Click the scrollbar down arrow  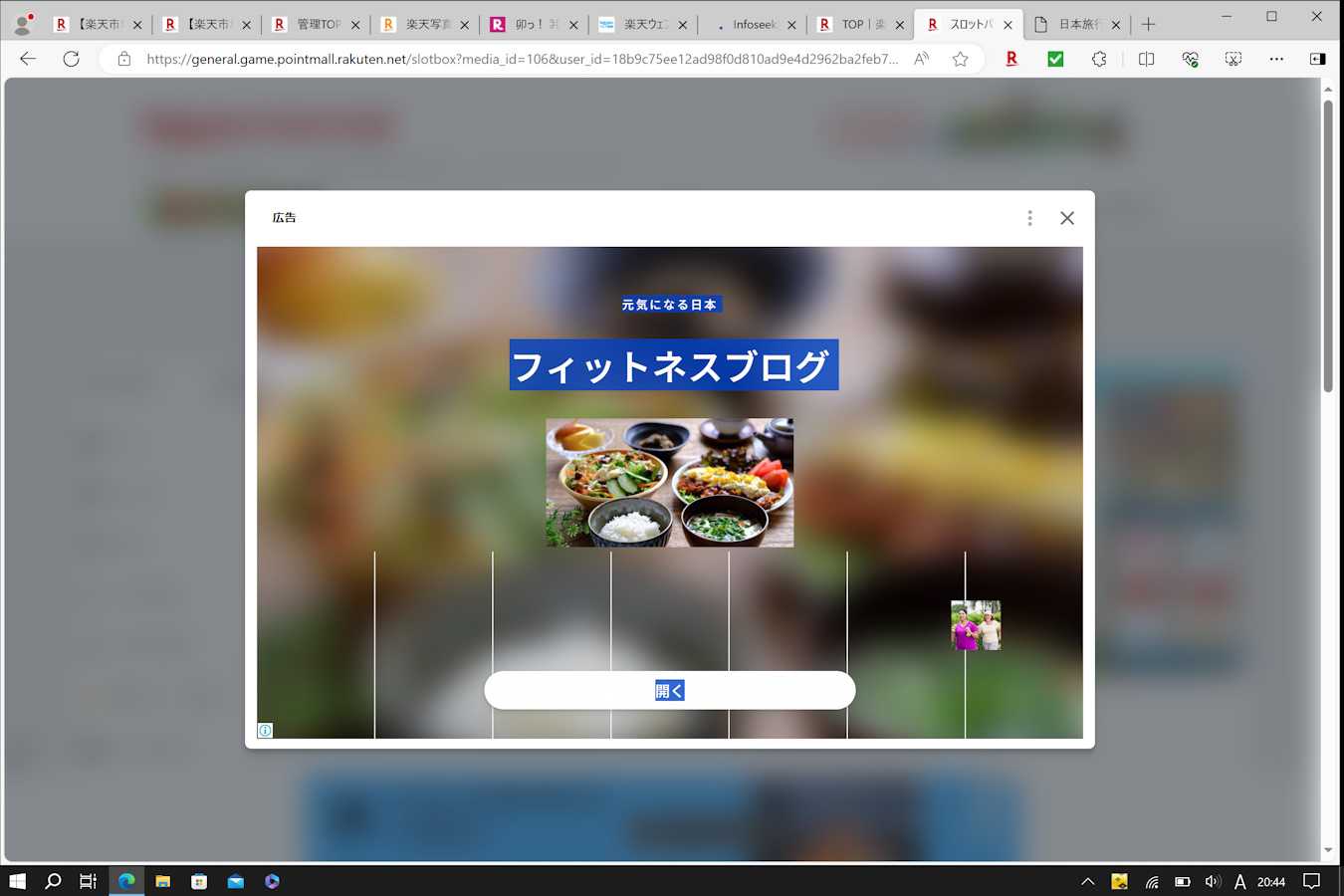point(1328,851)
